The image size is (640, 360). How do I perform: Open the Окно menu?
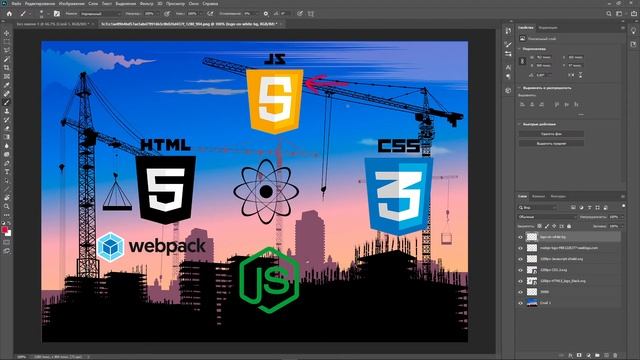coord(194,3)
